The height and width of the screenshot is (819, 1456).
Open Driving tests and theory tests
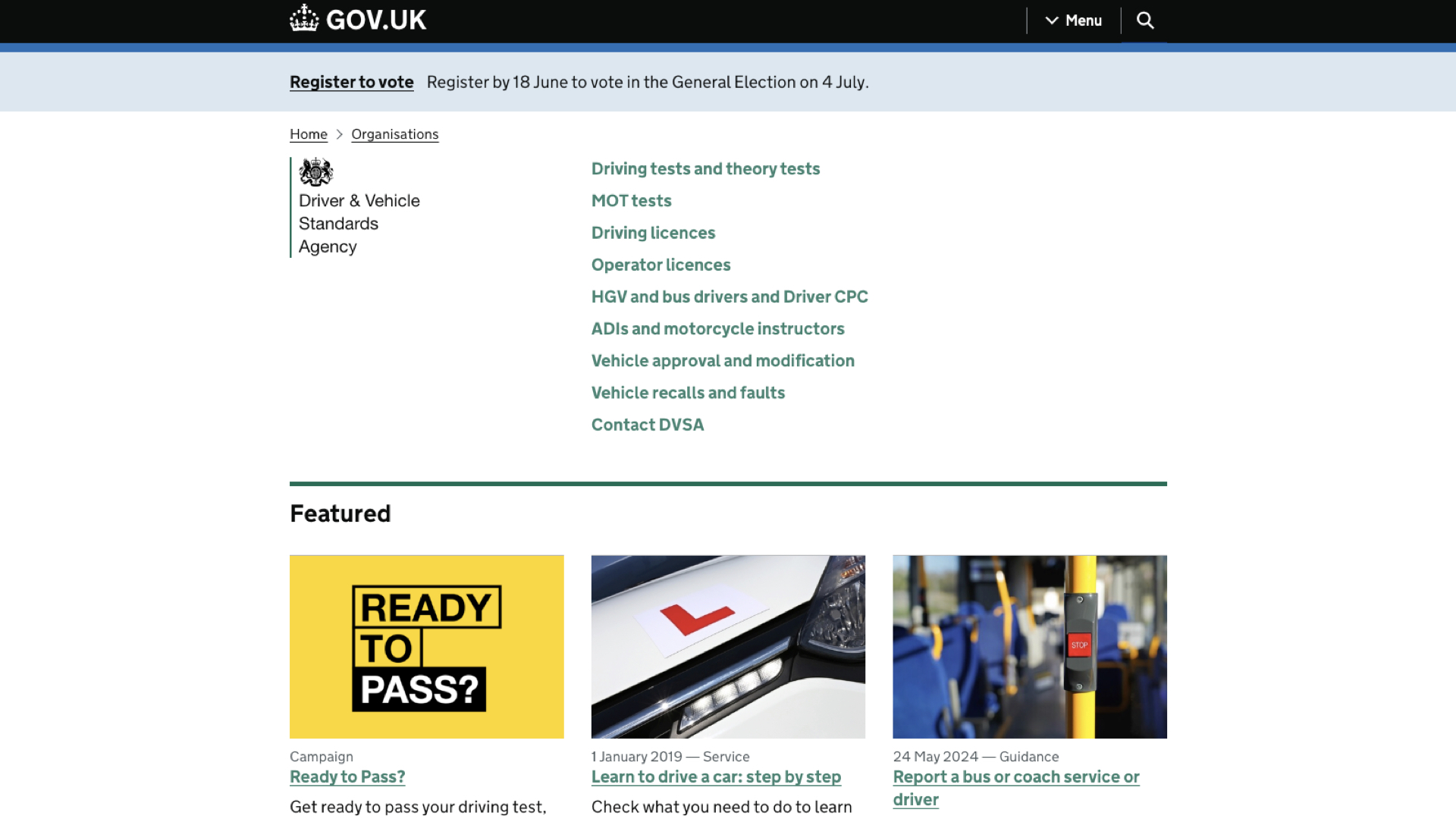[x=705, y=169]
